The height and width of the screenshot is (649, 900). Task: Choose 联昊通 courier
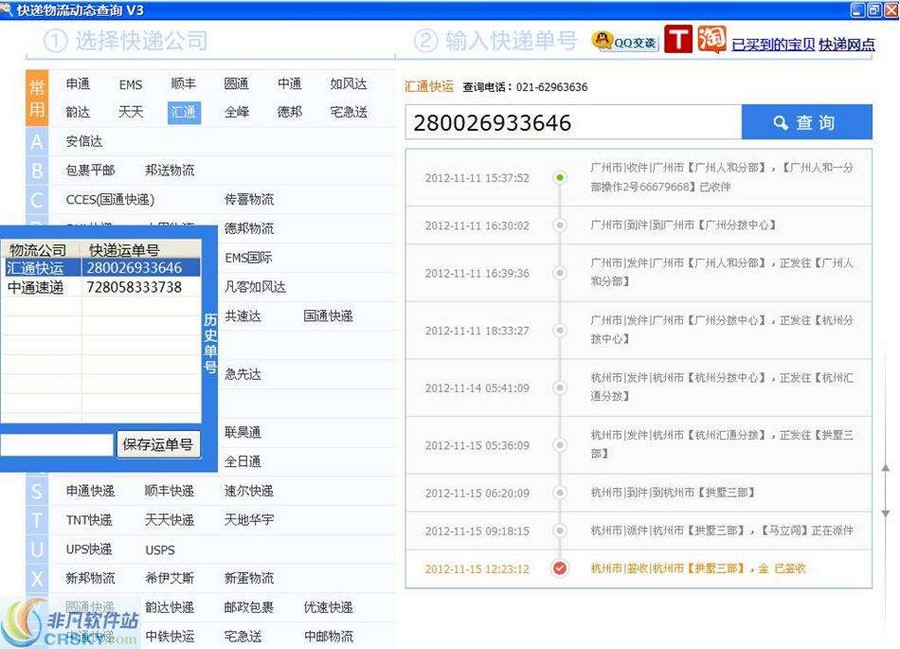point(243,433)
